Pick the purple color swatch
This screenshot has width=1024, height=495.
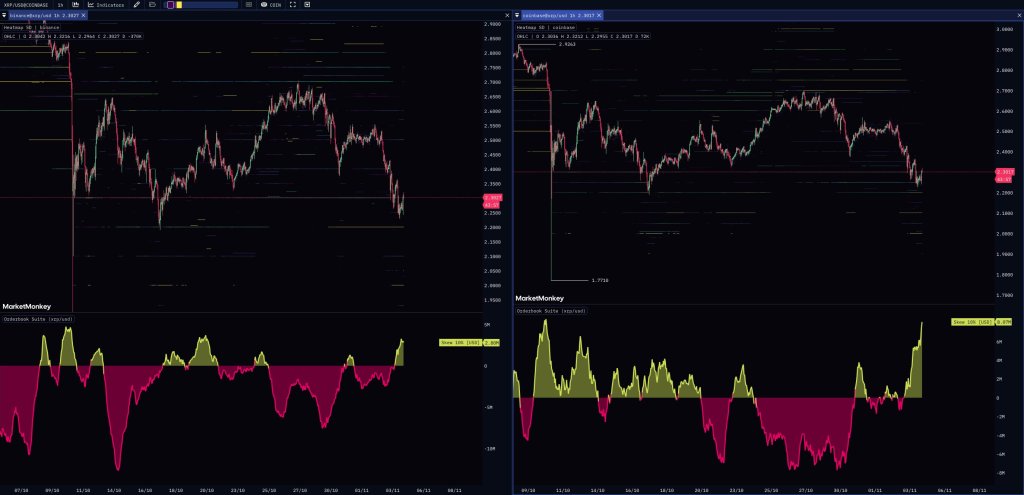(x=170, y=5)
